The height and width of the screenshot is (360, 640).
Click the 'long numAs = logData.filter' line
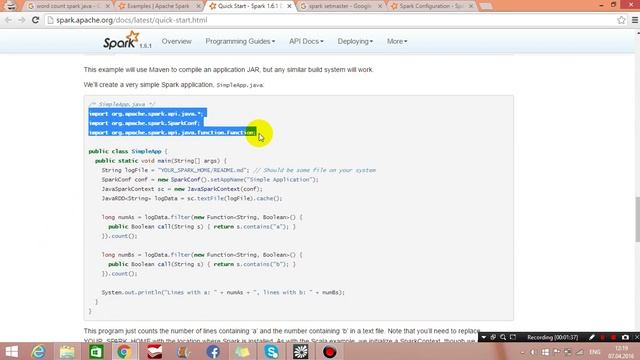[x=202, y=217]
